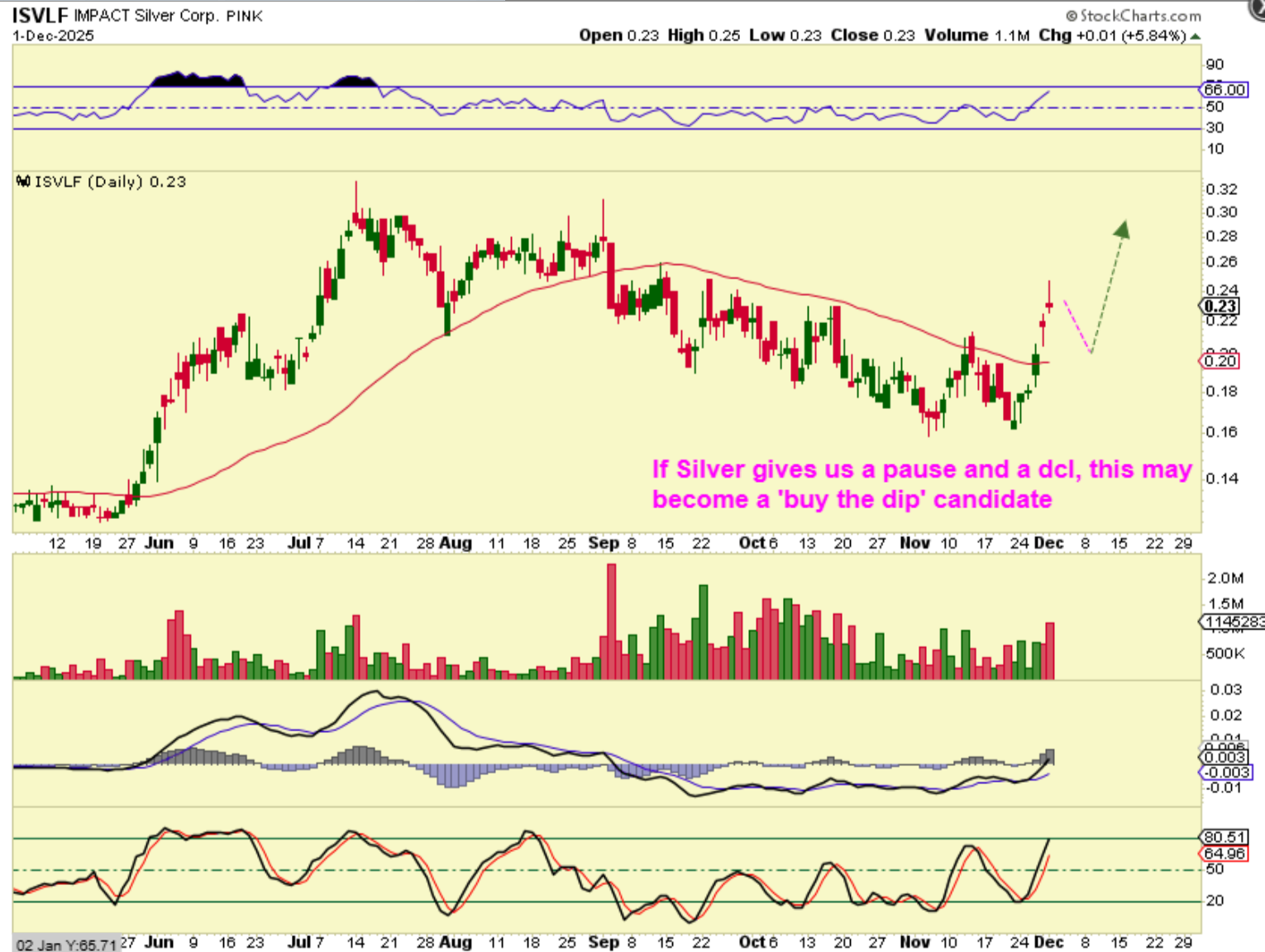The width and height of the screenshot is (1265, 952).
Task: Select the ISVLF ticker symbol in the header
Action: pos(40,16)
